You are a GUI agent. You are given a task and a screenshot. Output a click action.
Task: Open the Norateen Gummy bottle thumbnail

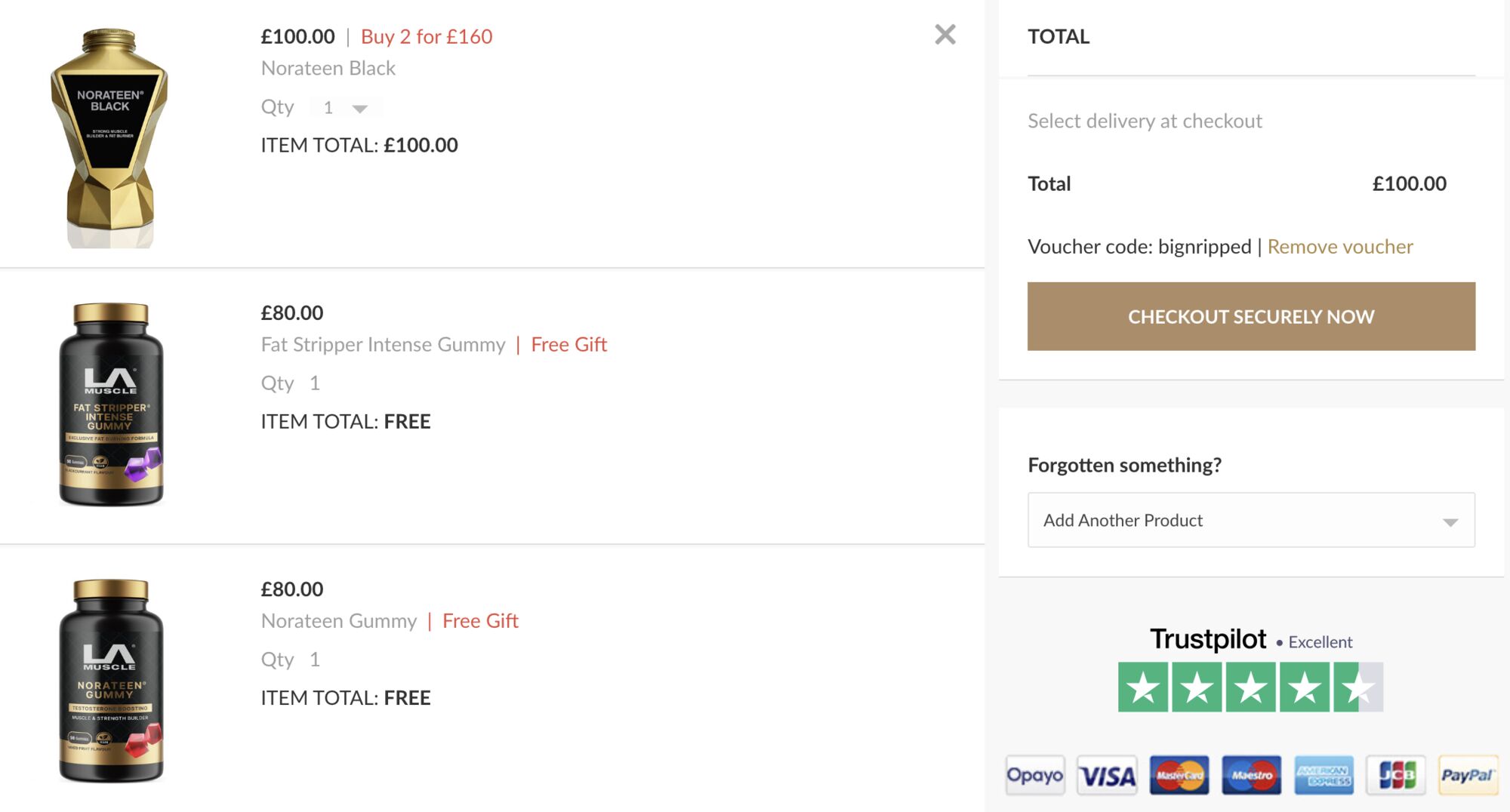(111, 680)
